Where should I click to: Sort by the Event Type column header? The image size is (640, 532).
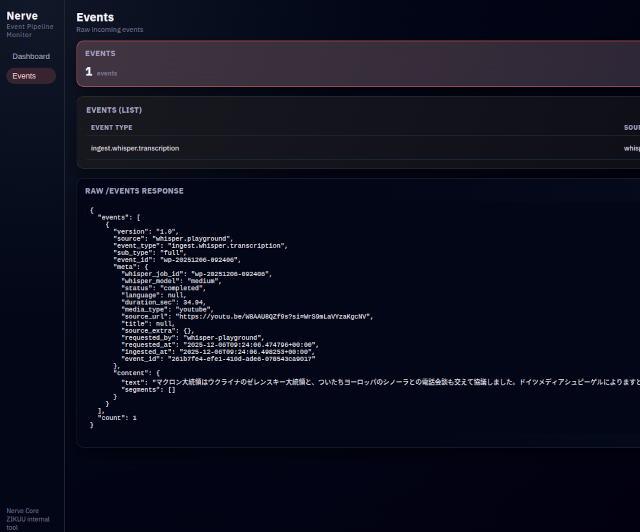click(111, 128)
